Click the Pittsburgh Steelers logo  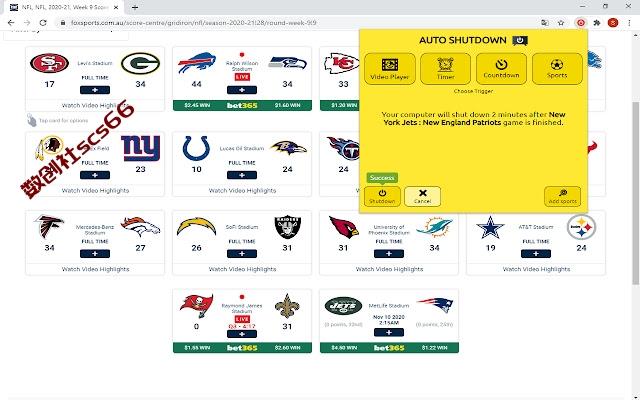(581, 227)
